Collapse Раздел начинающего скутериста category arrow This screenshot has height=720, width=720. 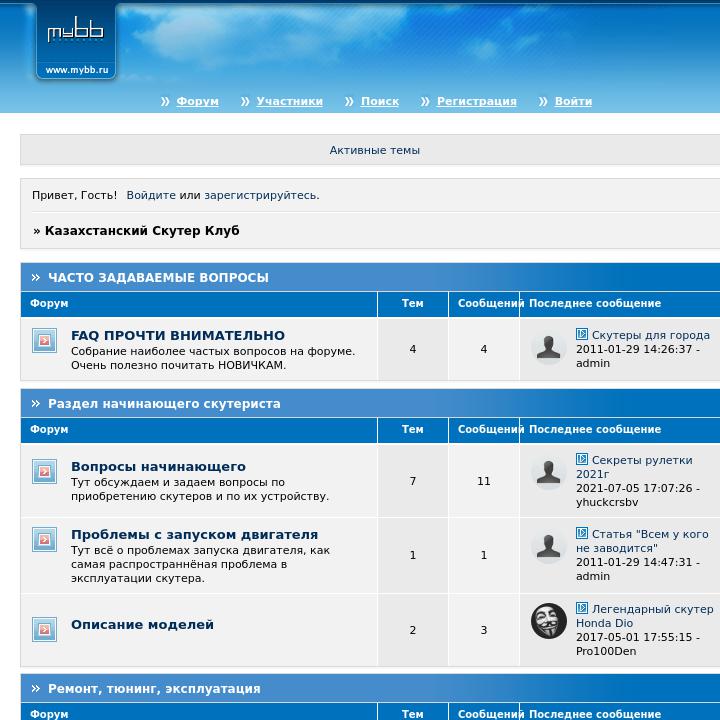[36, 404]
